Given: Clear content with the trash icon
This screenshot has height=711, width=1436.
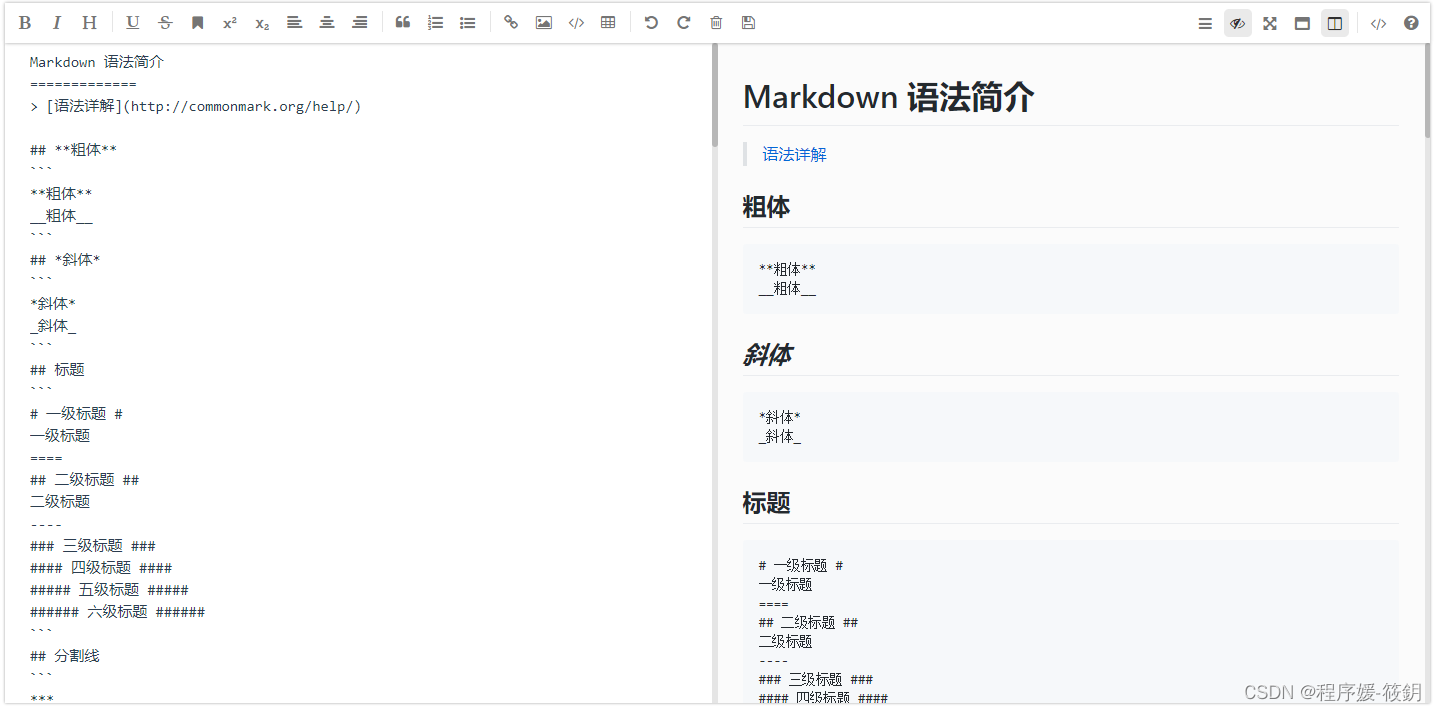Looking at the screenshot, I should [716, 23].
